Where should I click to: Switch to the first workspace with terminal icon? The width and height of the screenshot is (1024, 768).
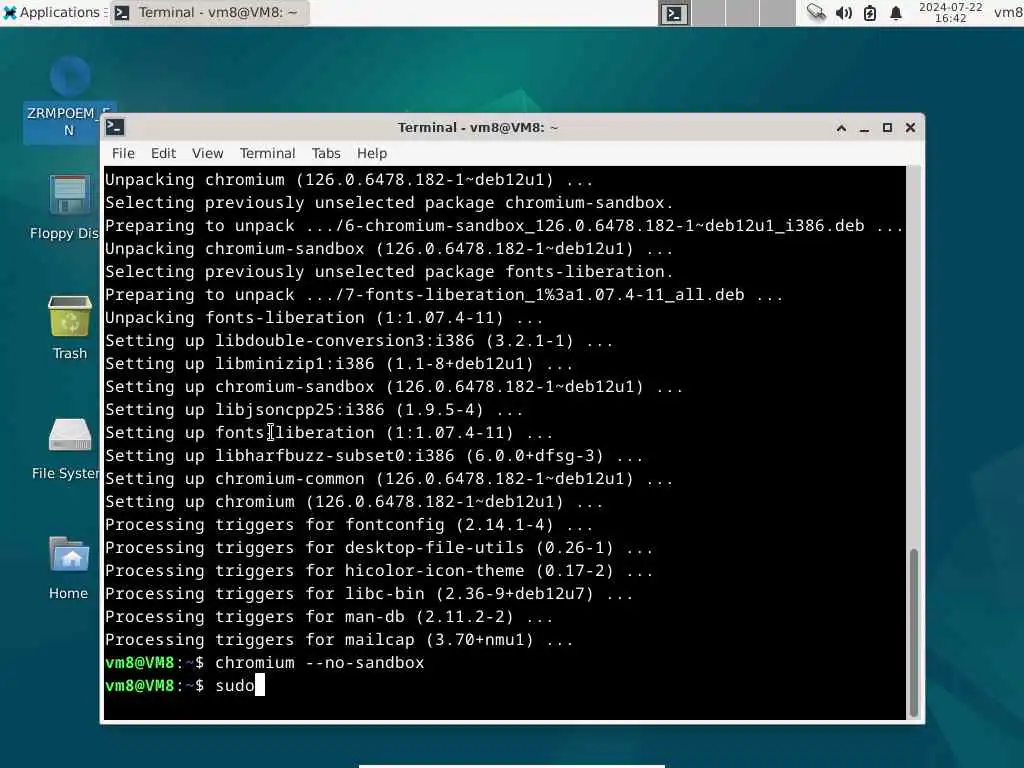point(673,13)
